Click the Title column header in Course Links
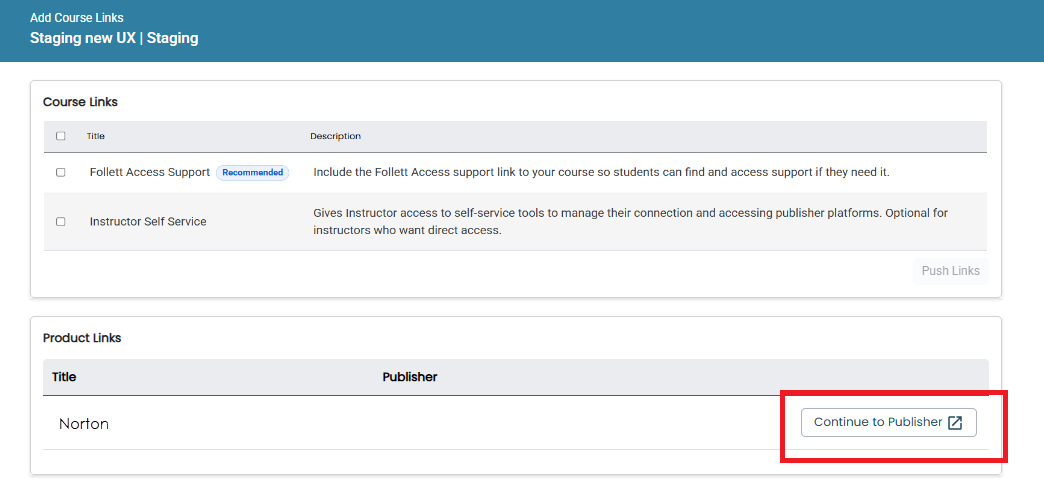Viewport: 1044px width, 486px height. (95, 136)
